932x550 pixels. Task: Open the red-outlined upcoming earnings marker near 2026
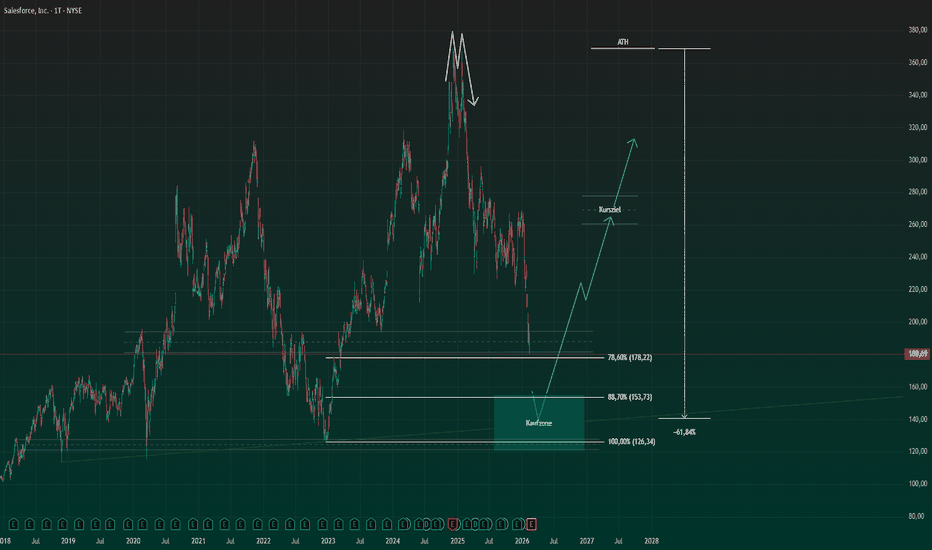pos(531,524)
